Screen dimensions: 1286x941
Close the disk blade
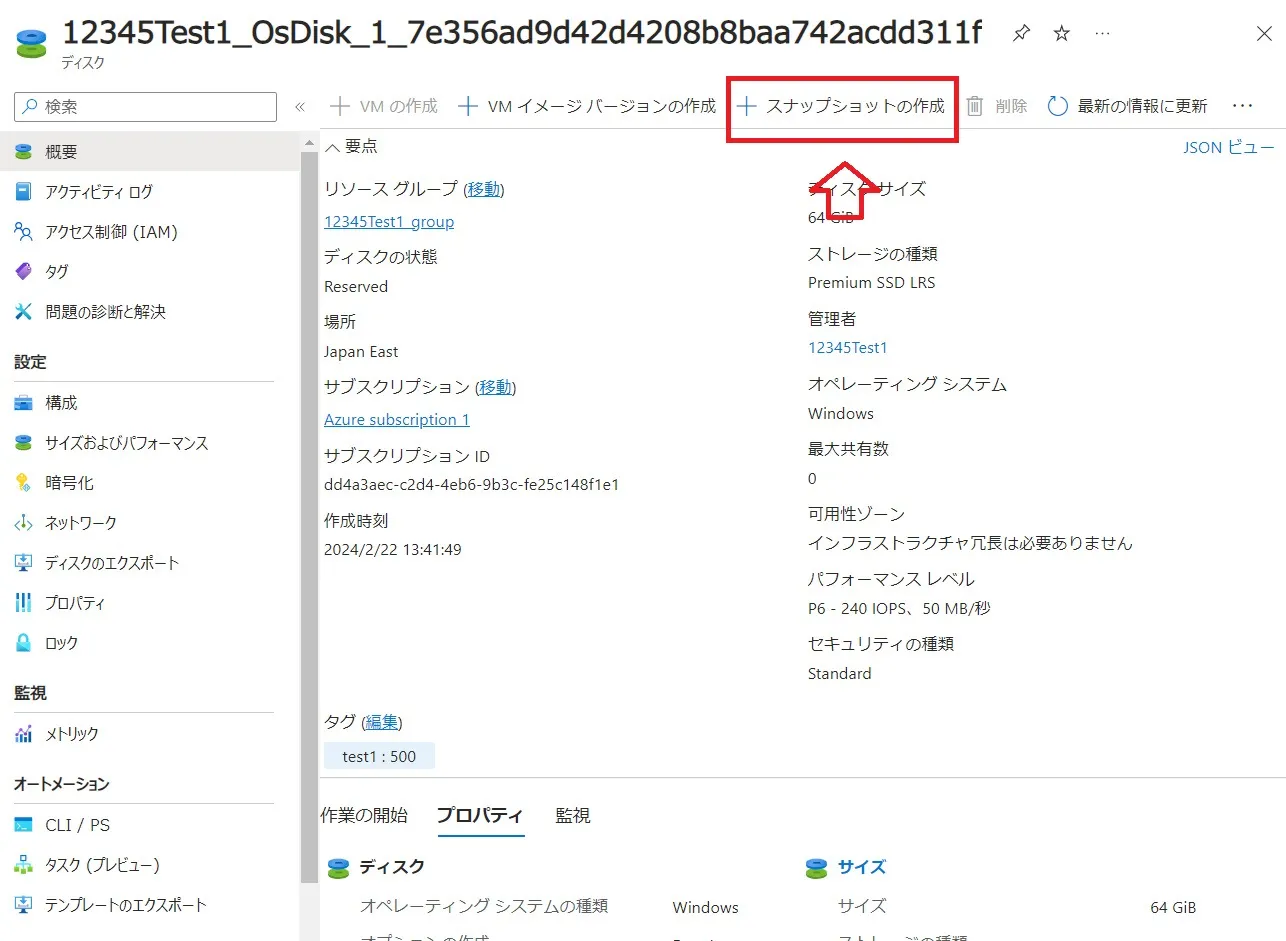(1264, 34)
